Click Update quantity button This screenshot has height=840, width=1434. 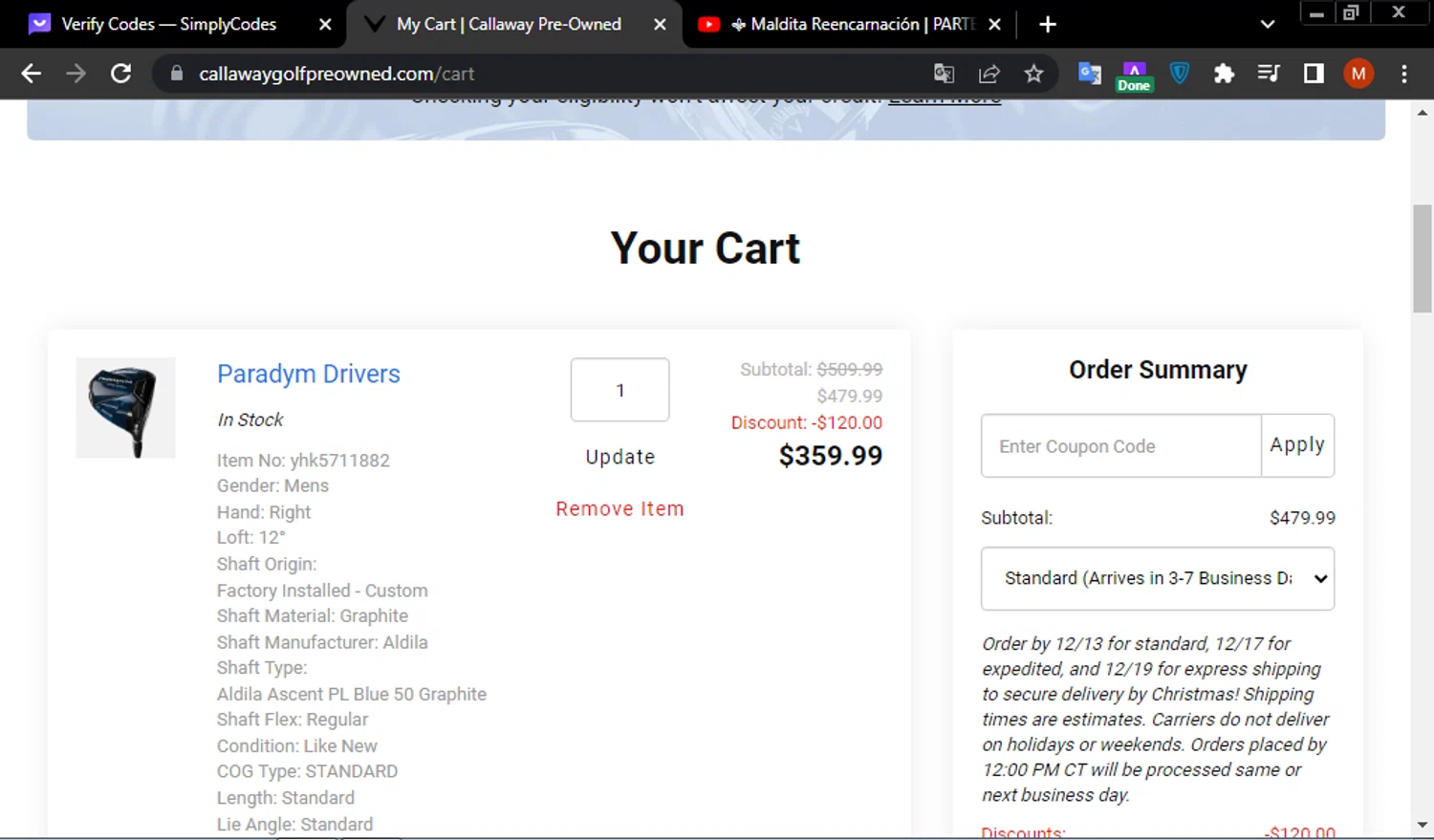[620, 457]
